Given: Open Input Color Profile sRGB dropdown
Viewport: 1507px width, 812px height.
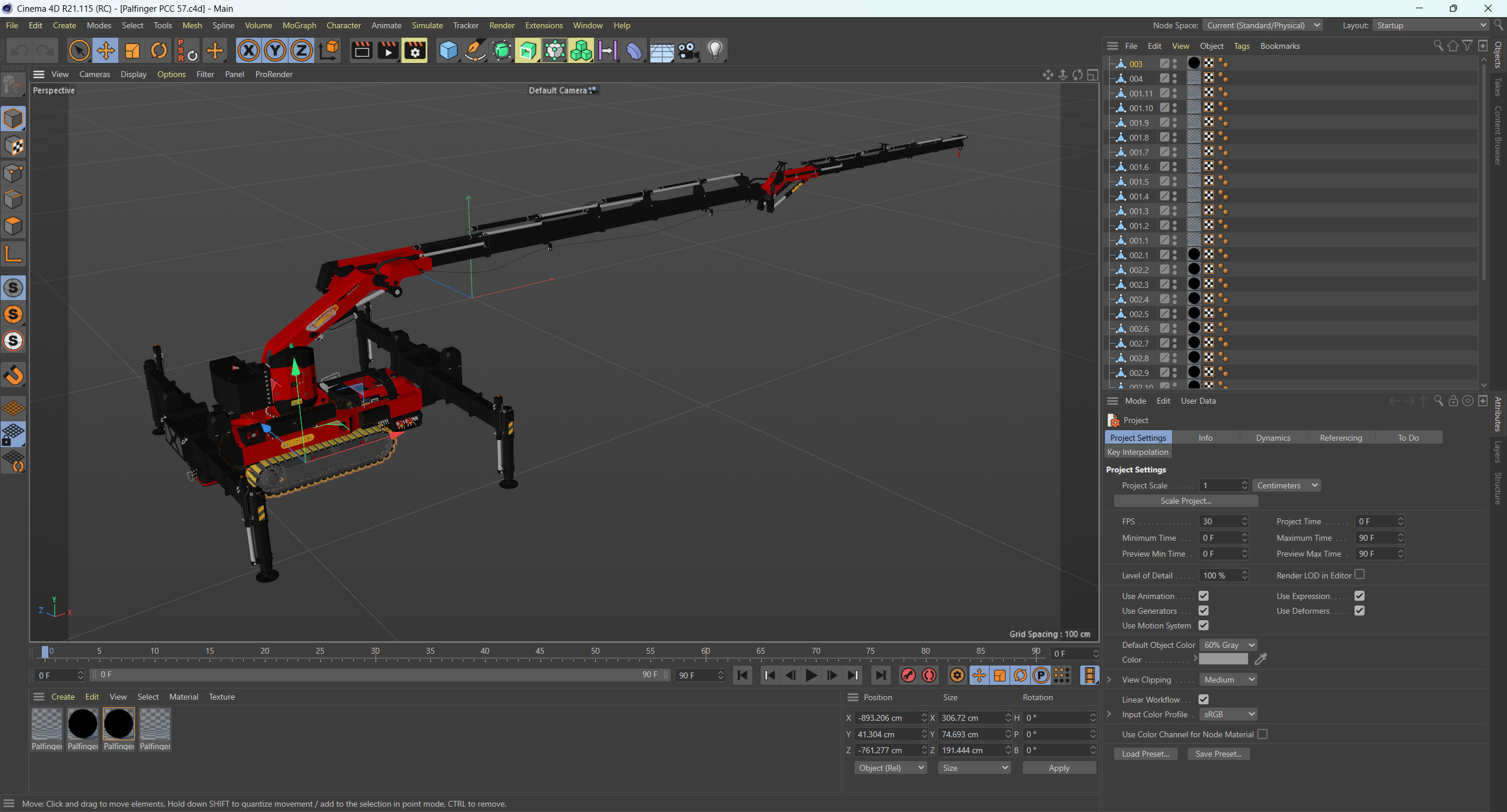Looking at the screenshot, I should point(1229,714).
